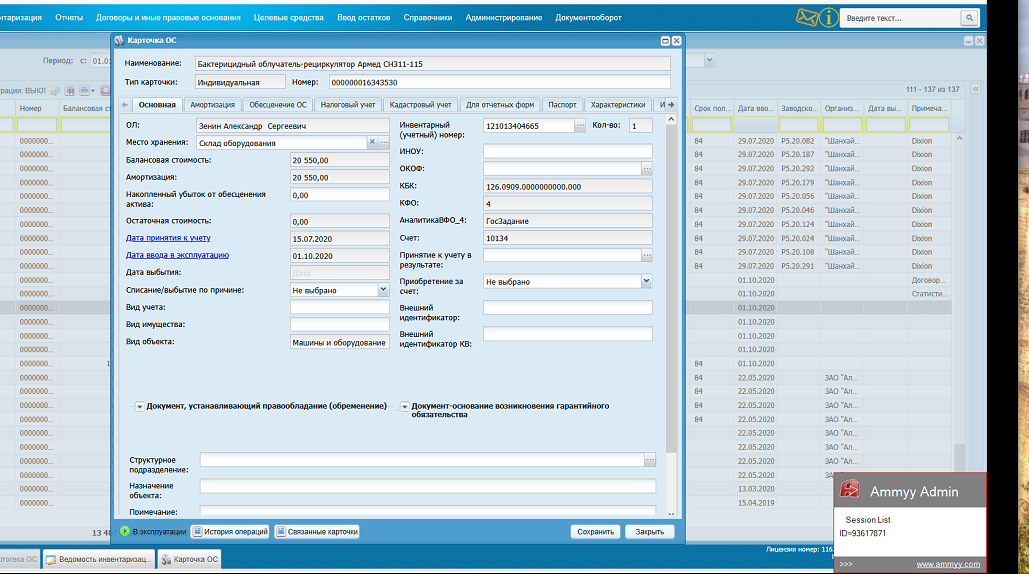Expand Документ, устанавливающий правообладание section
Image resolution: width=1029 pixels, height=574 pixels.
[139, 406]
